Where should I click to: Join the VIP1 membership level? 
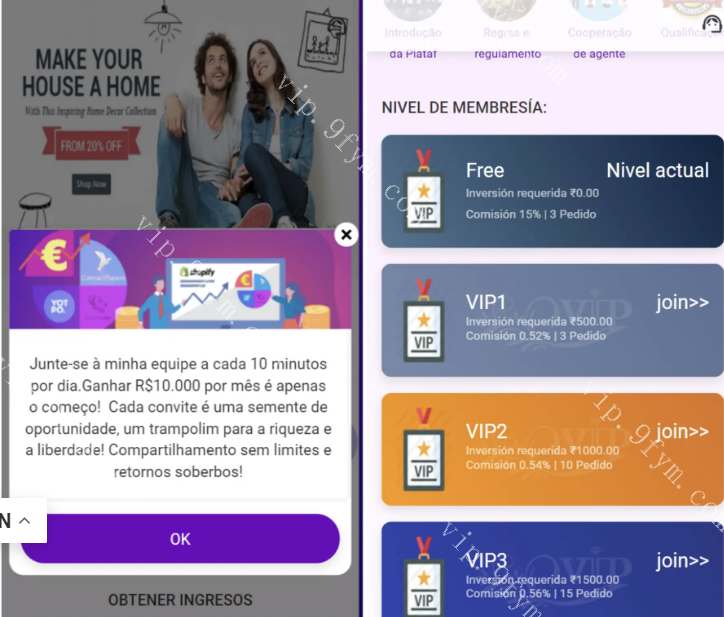click(682, 302)
